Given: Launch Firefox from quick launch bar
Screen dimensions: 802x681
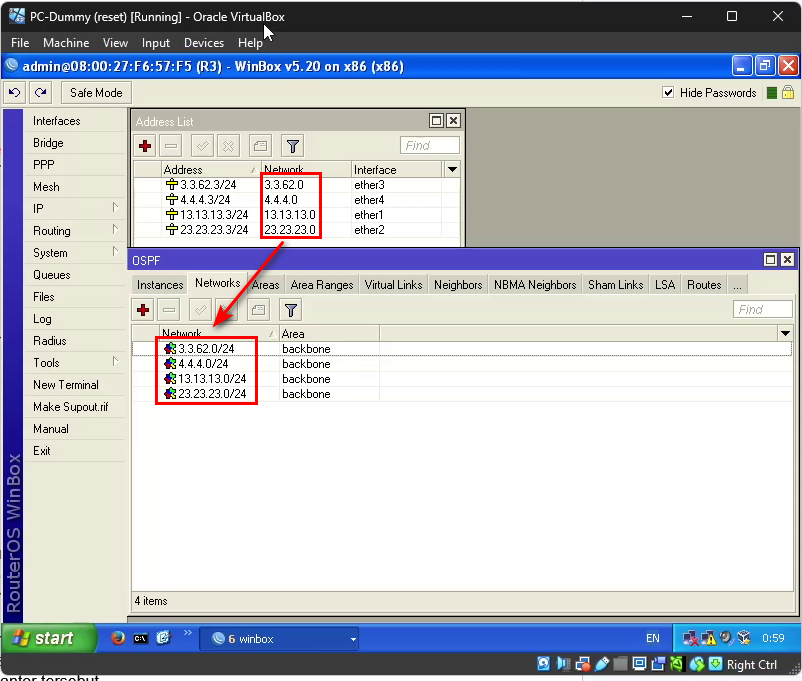Looking at the screenshot, I should pos(118,638).
